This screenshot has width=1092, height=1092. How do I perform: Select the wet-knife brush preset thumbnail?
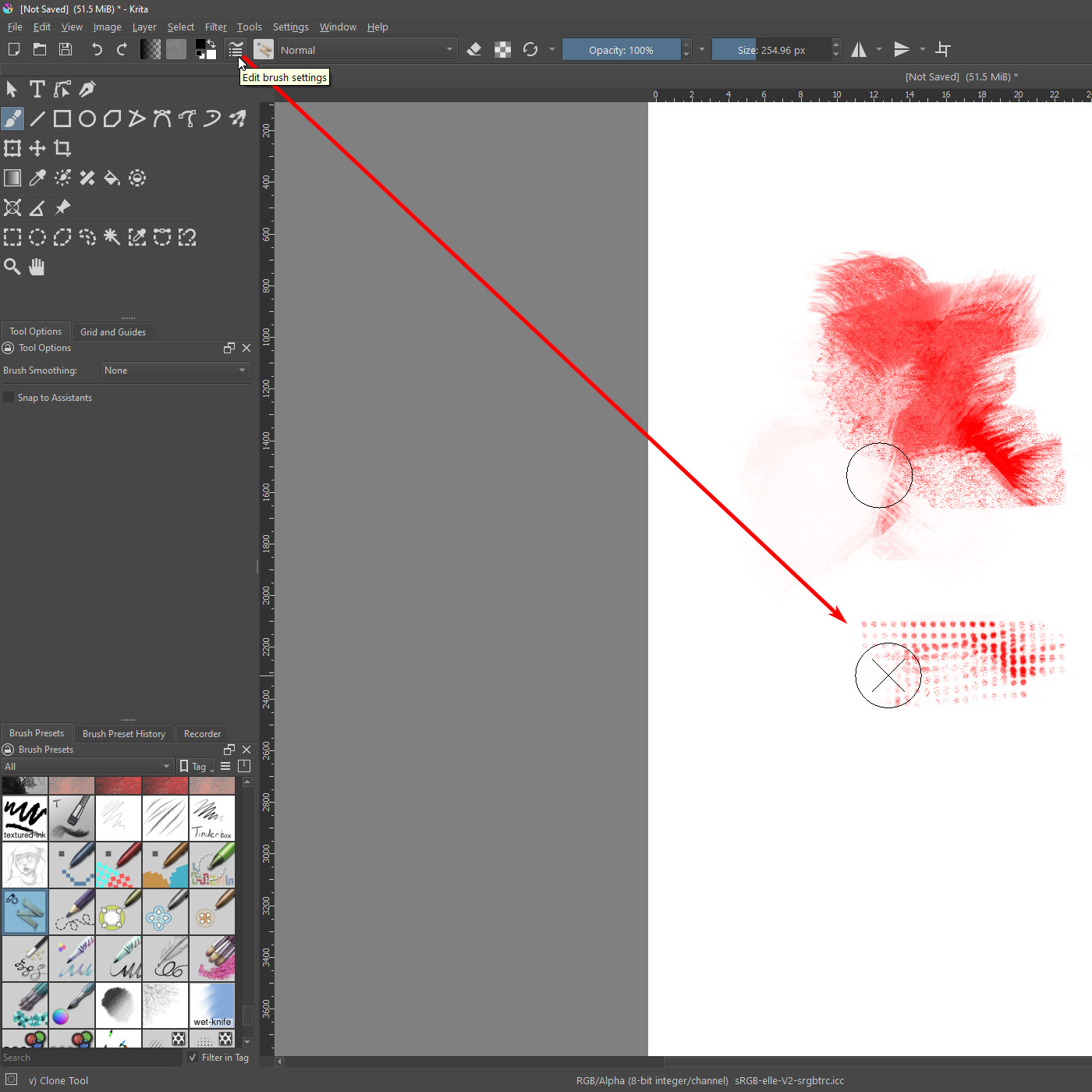point(212,1005)
